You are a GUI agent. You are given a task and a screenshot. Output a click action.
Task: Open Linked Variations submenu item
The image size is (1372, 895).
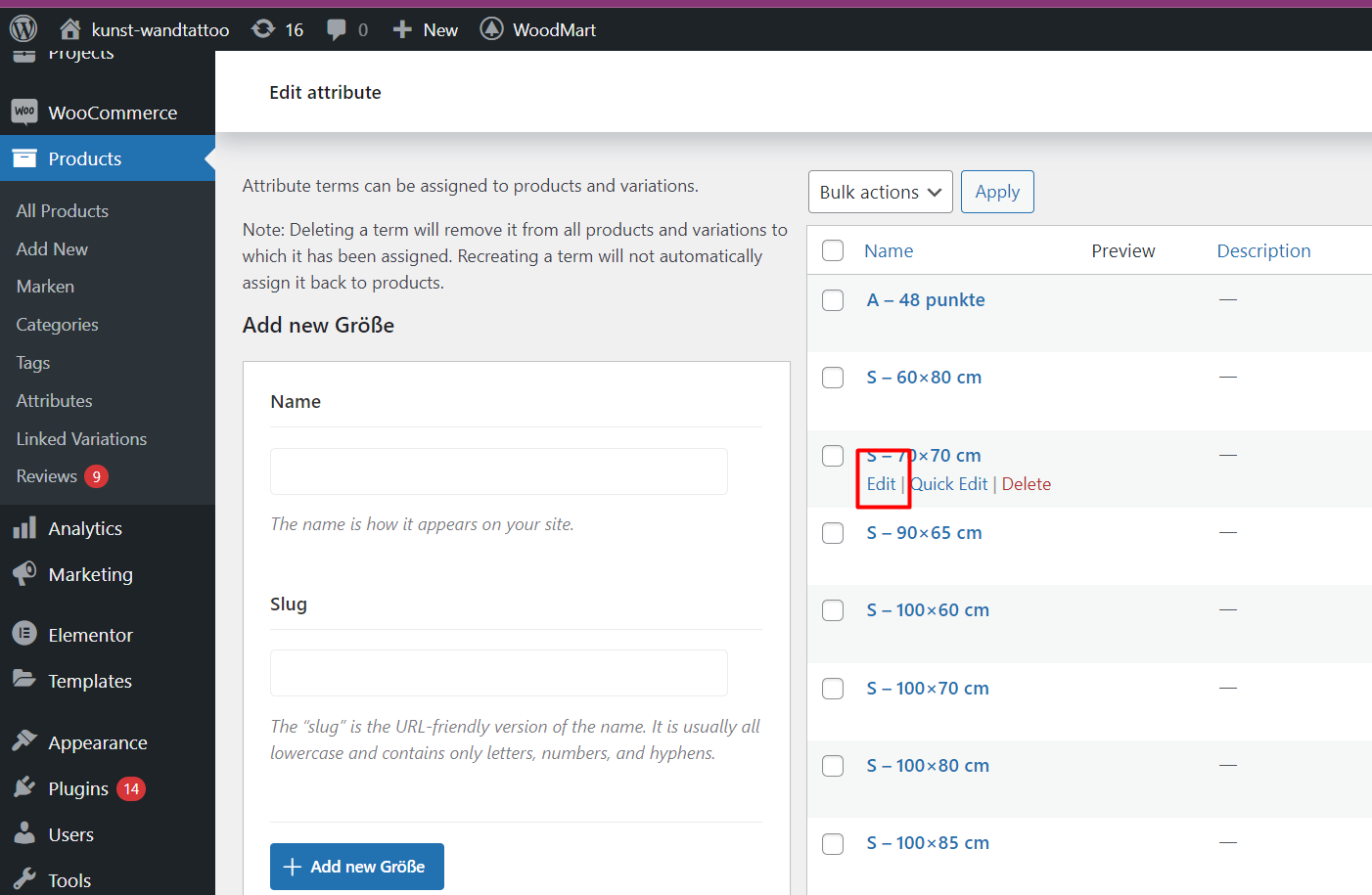coord(81,438)
